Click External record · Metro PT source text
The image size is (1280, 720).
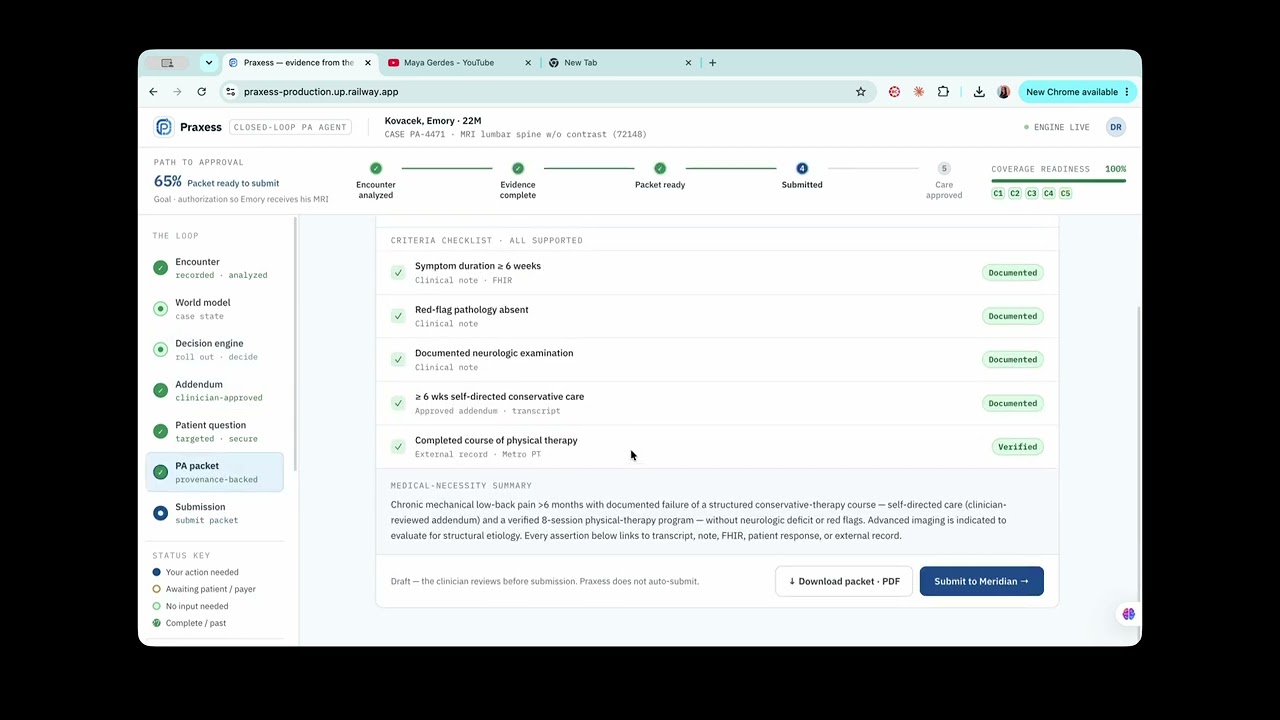coord(478,454)
